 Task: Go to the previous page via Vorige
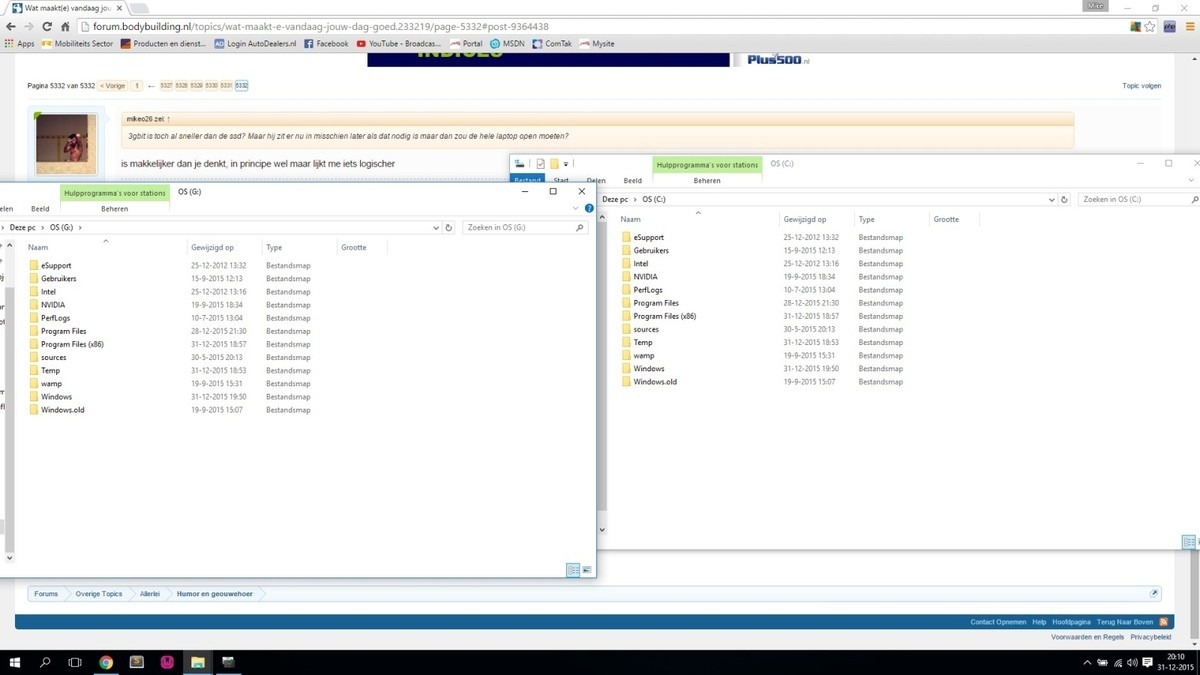tap(113, 86)
